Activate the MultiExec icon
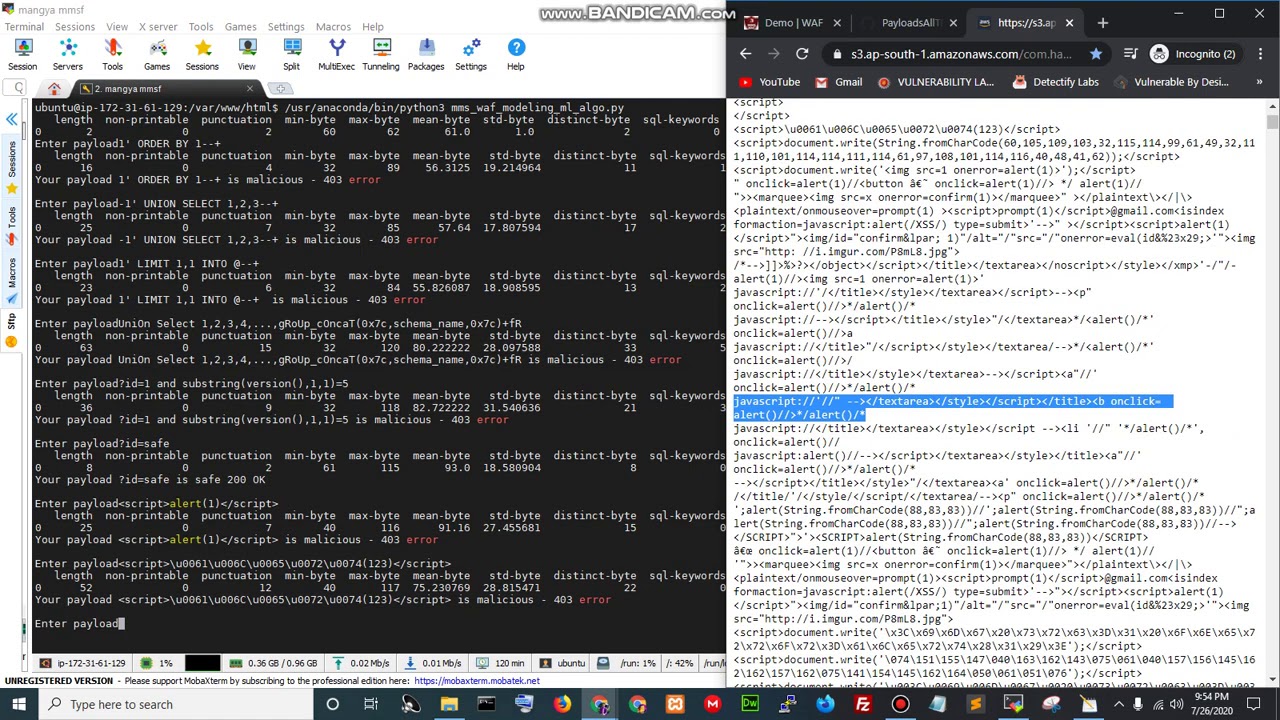The image size is (1280, 720). point(336,55)
